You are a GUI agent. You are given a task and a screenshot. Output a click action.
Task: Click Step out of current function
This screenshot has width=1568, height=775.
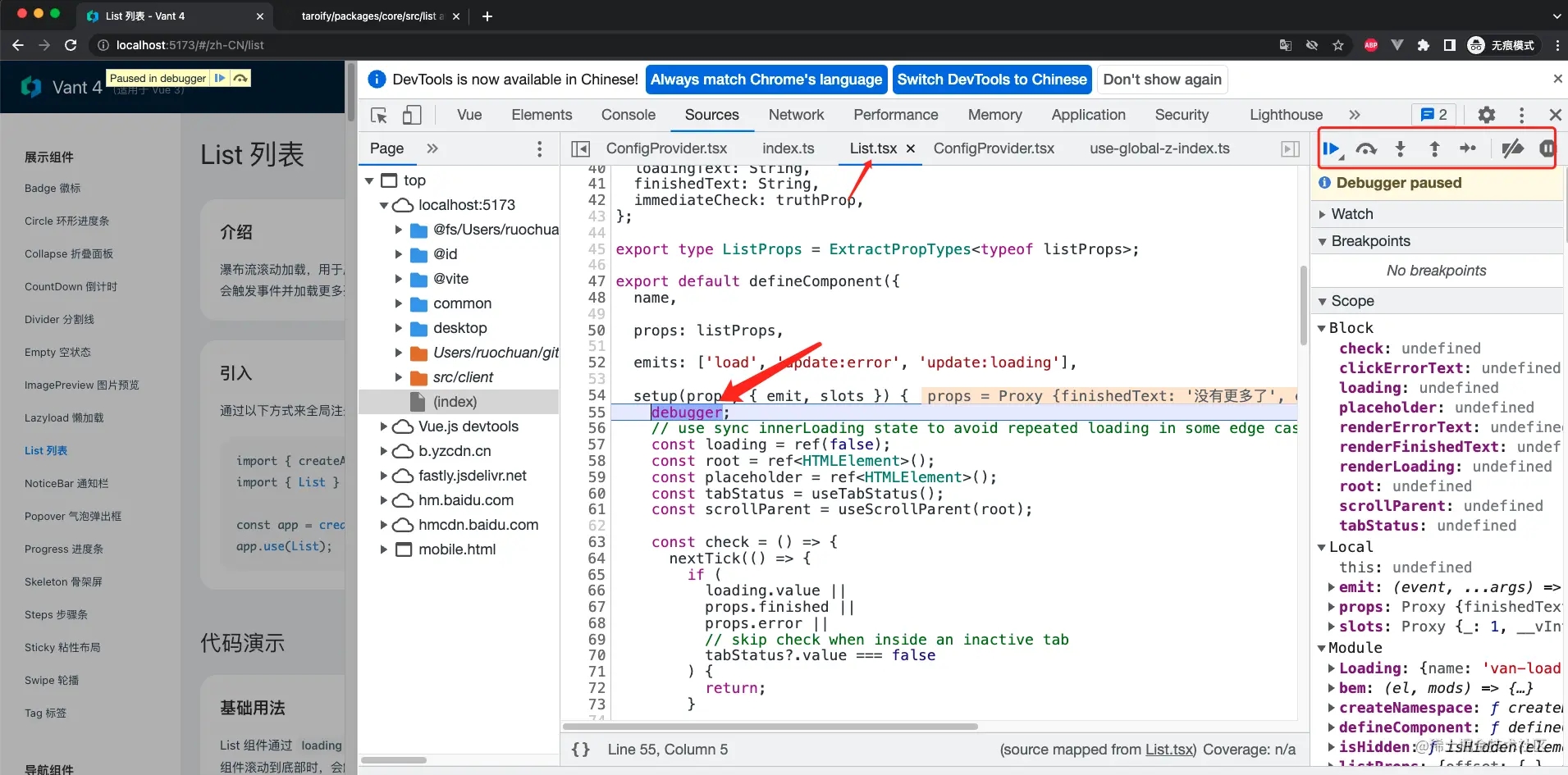(x=1434, y=148)
